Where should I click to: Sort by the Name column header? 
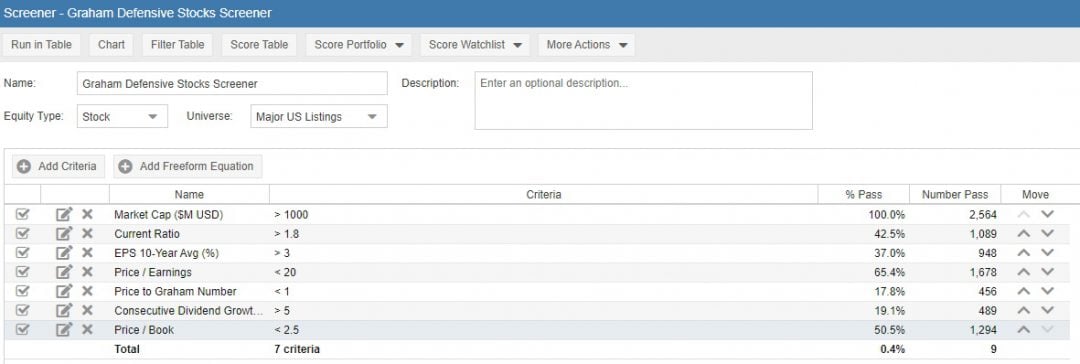(x=189, y=194)
